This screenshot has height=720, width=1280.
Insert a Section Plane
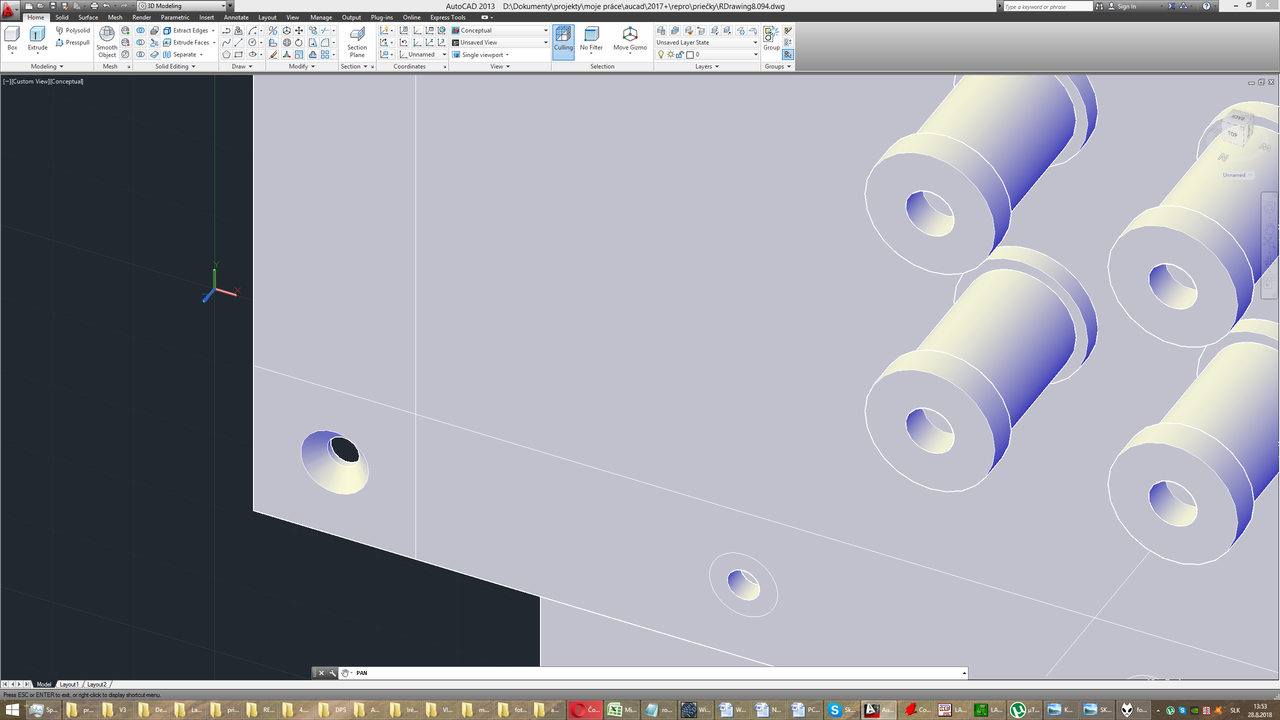357,42
